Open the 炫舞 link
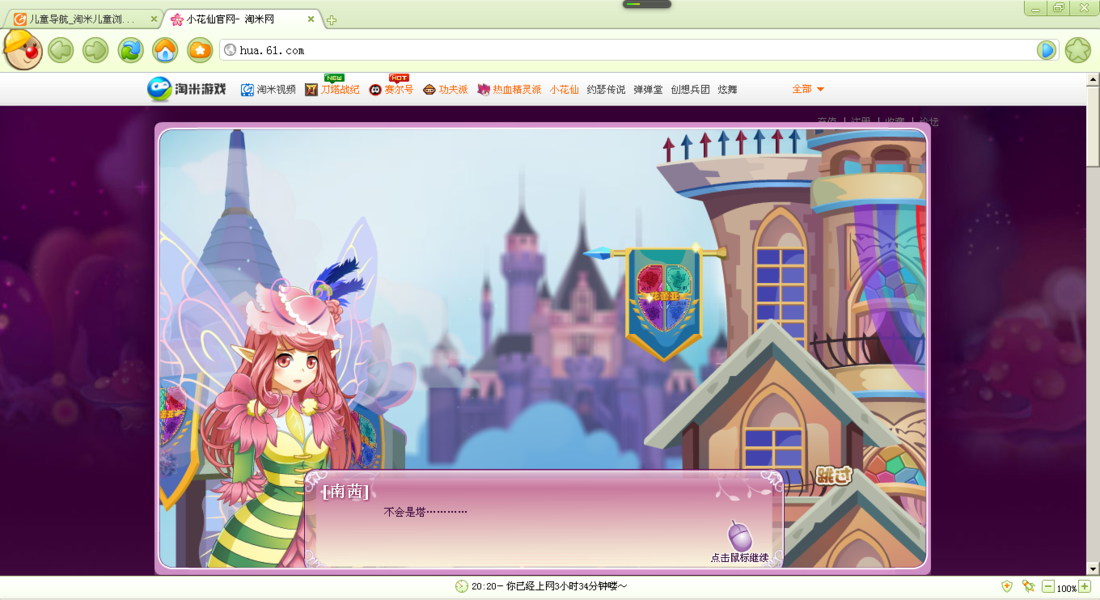This screenshot has height=600, width=1100. click(x=727, y=90)
